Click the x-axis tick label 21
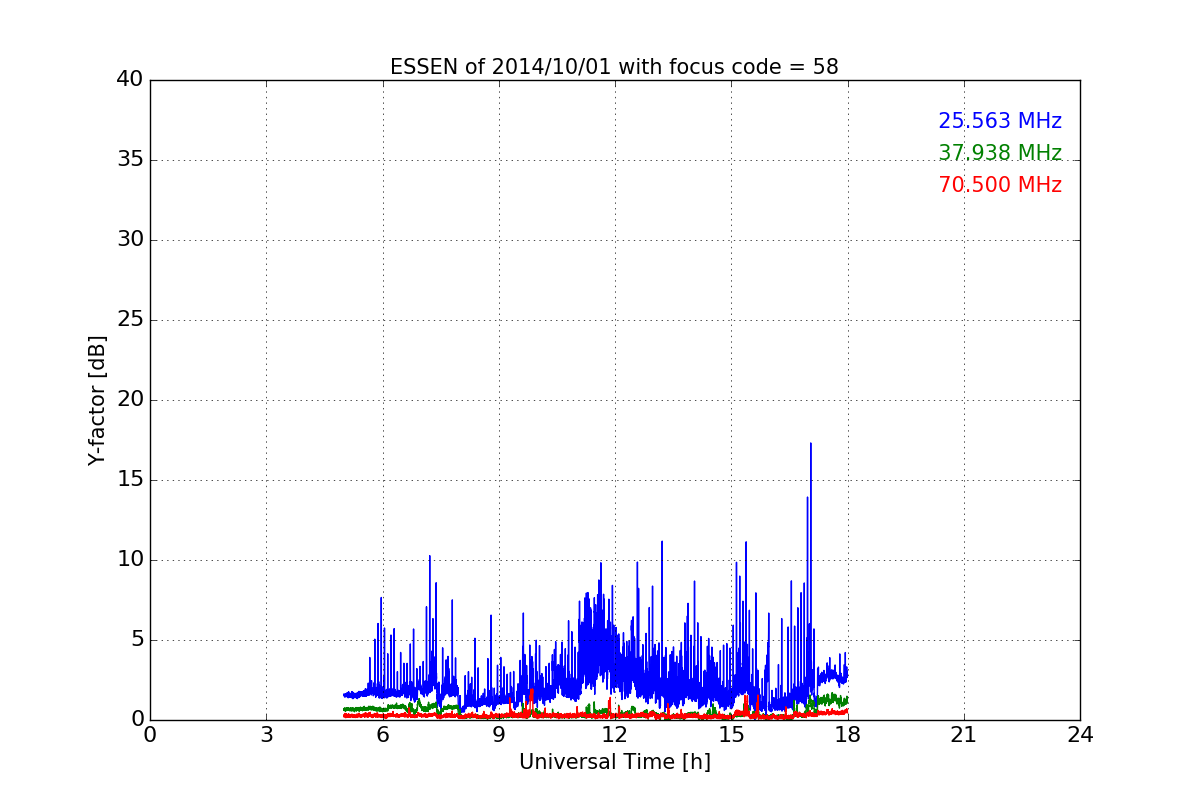Screen dimensions: 1200x800 (x=964, y=735)
